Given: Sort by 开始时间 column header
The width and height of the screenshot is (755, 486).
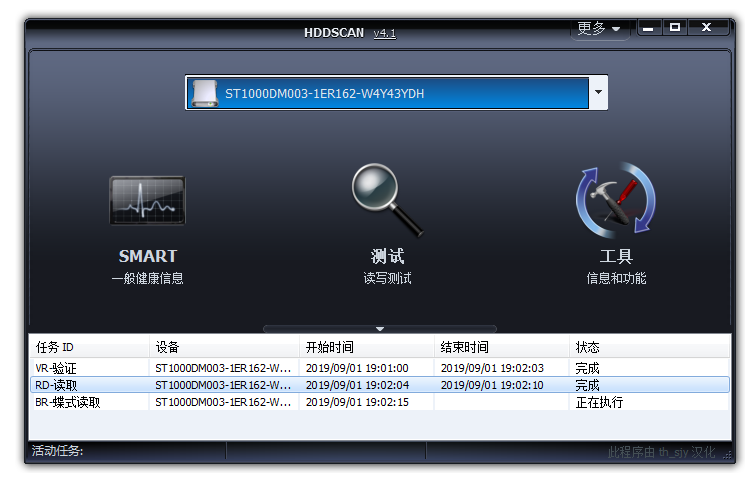Looking at the screenshot, I should click(x=366, y=347).
